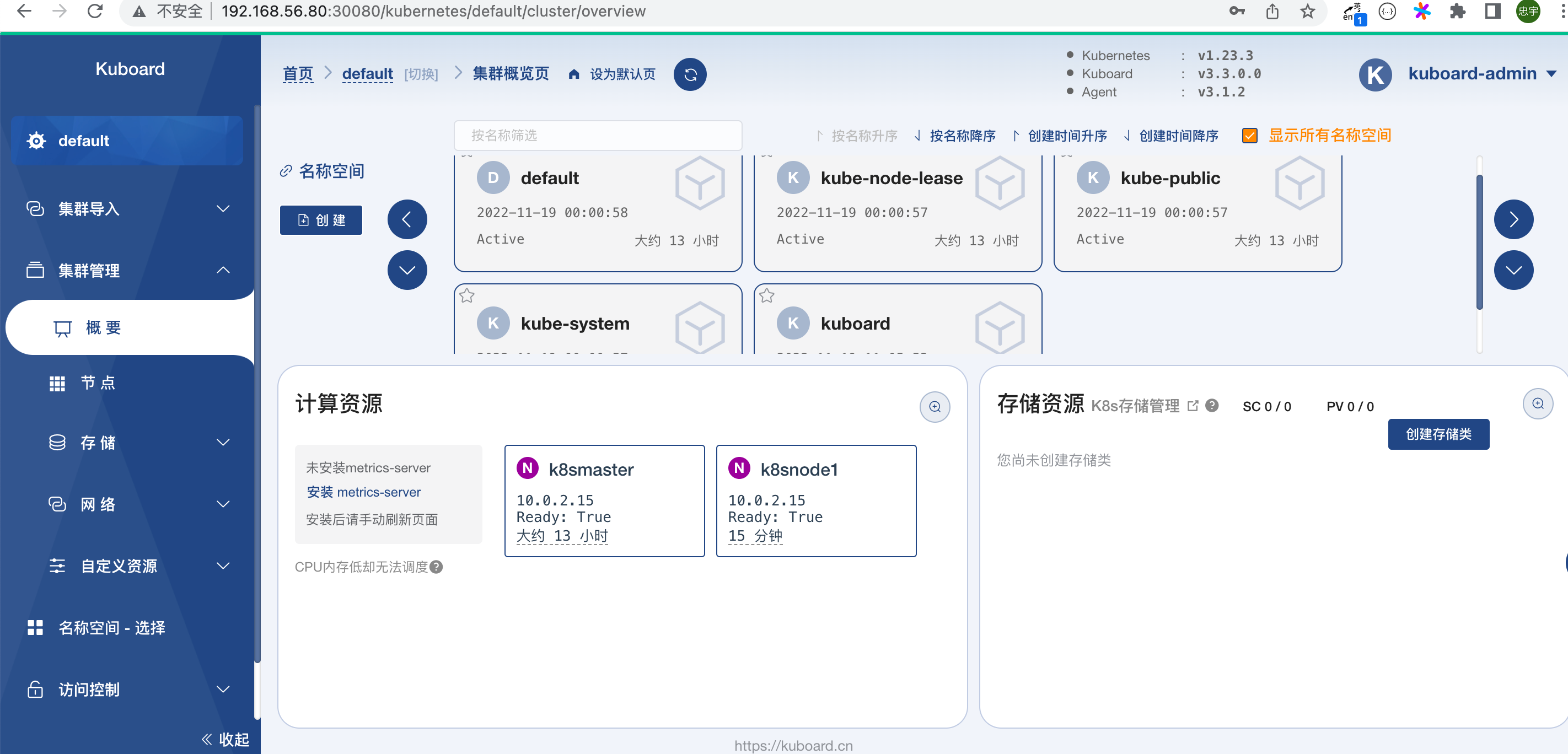Click 设为默认页 link

[622, 74]
